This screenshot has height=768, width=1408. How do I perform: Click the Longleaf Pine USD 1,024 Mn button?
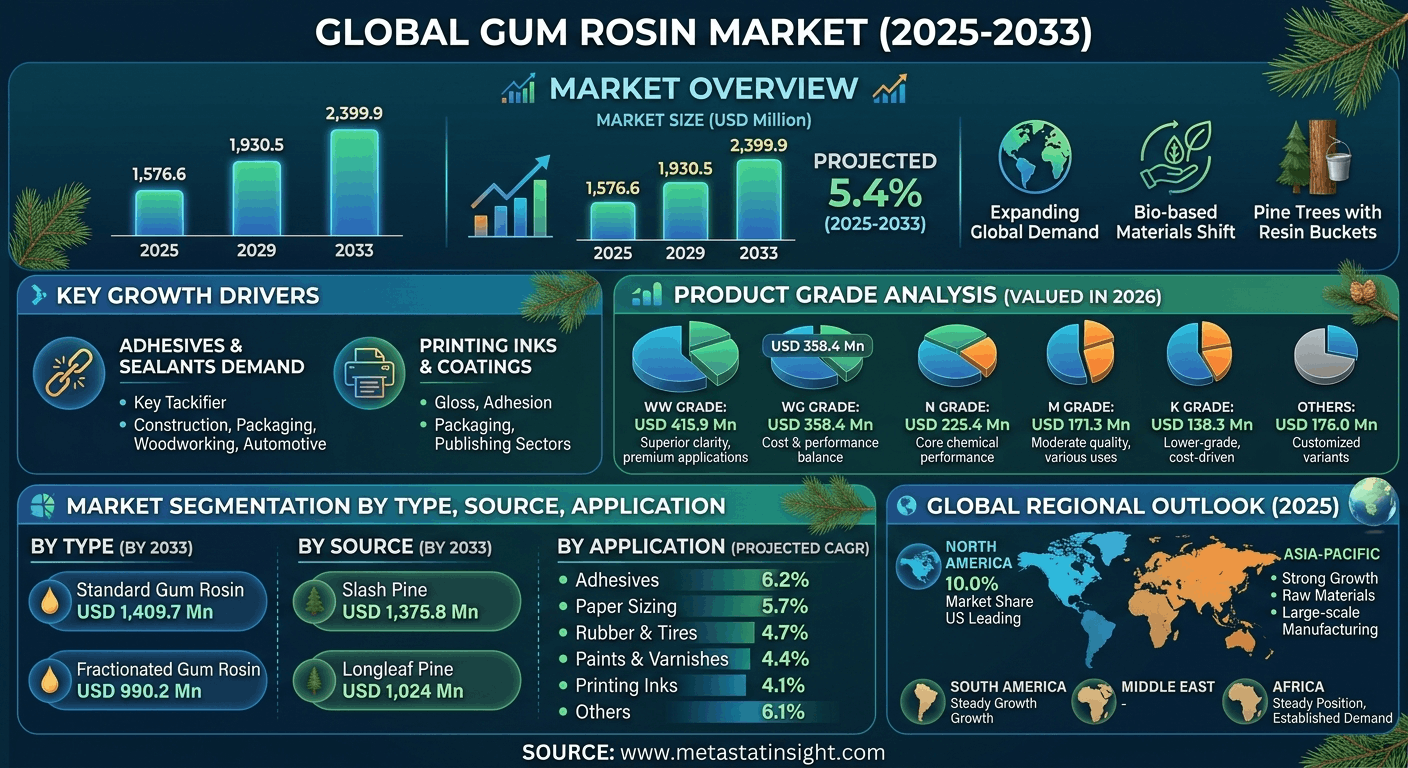(408, 680)
